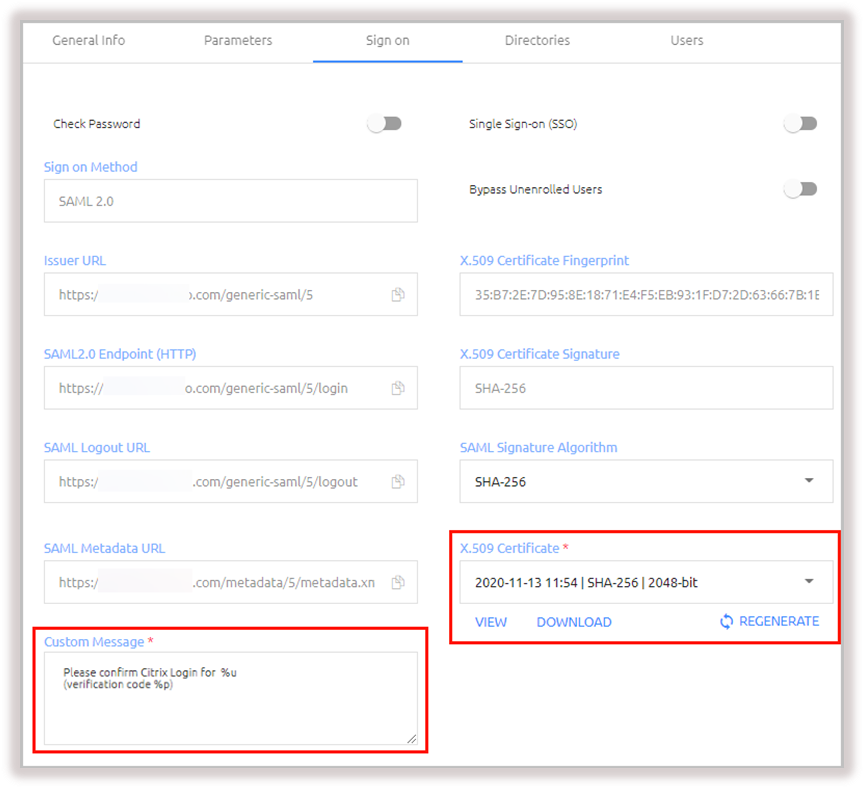This screenshot has width=865, height=788.
Task: Enable Single Sign-on (SSO) switch
Action: point(801,124)
